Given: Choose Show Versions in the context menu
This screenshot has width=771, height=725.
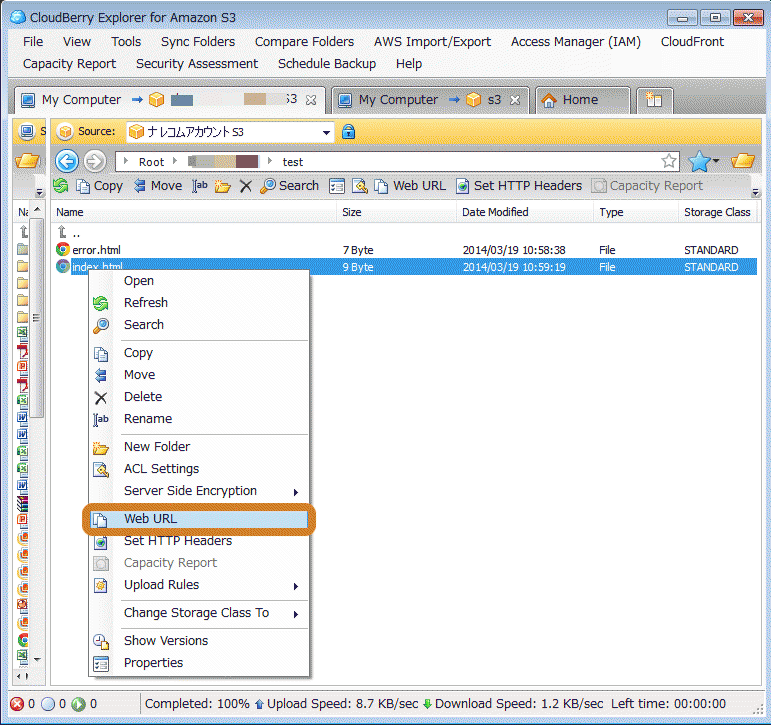Looking at the screenshot, I should 199,641.
